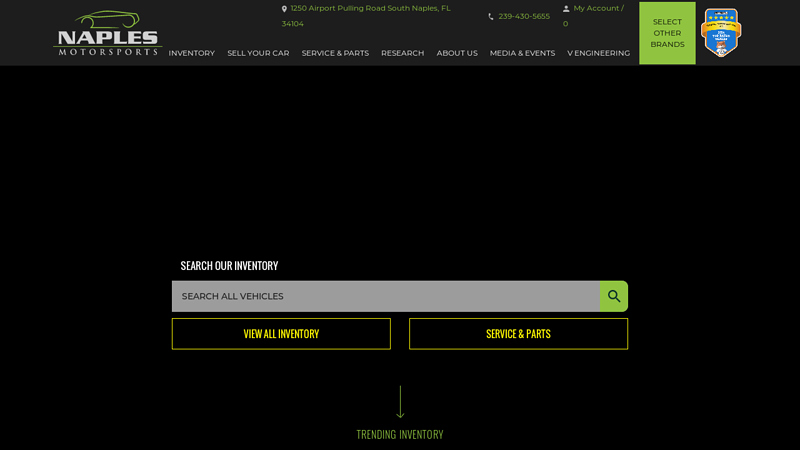
Task: Click the Naples Motorsports logo
Action: (x=107, y=33)
